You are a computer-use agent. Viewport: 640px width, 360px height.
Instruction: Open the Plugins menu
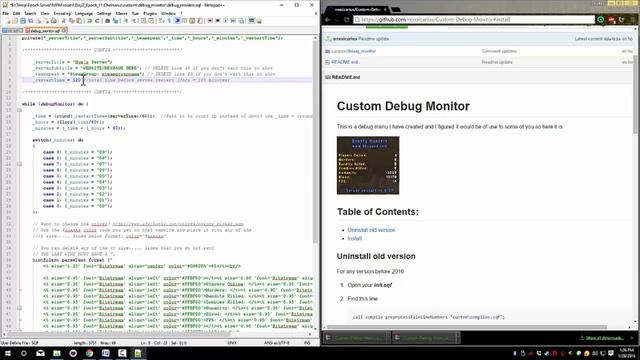150,13
